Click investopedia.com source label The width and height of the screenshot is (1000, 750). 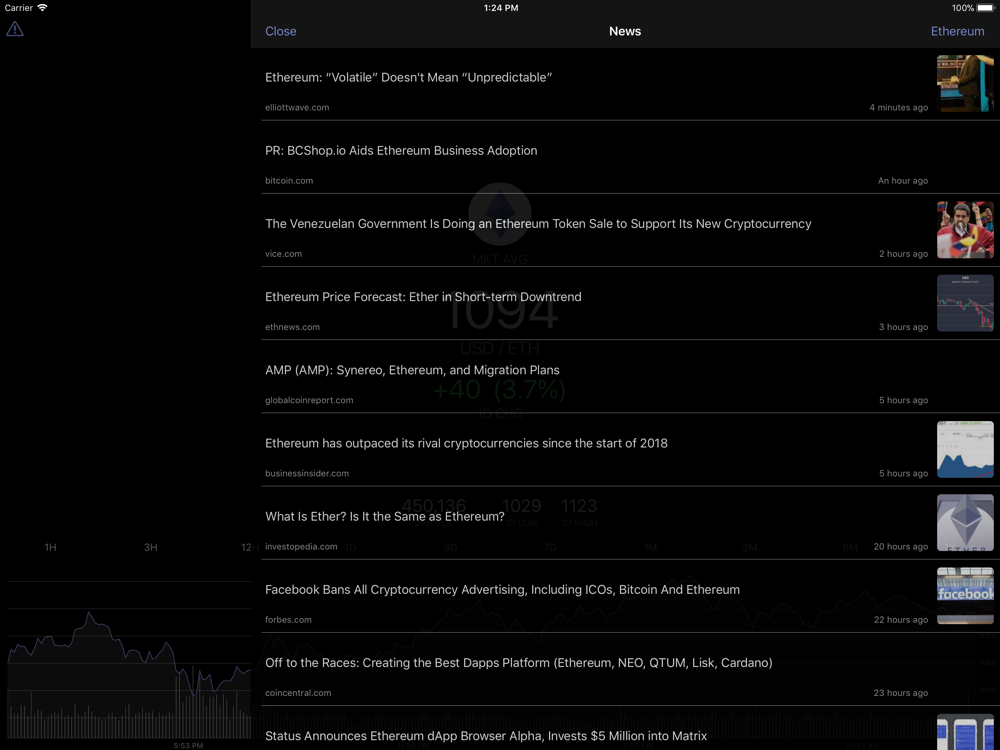pos(301,547)
